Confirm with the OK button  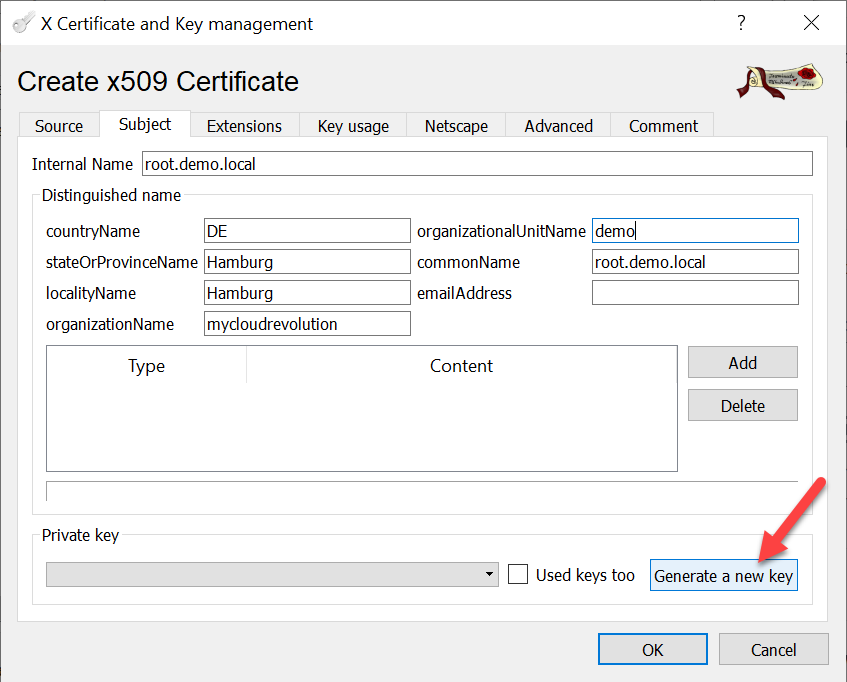pyautogui.click(x=652, y=650)
